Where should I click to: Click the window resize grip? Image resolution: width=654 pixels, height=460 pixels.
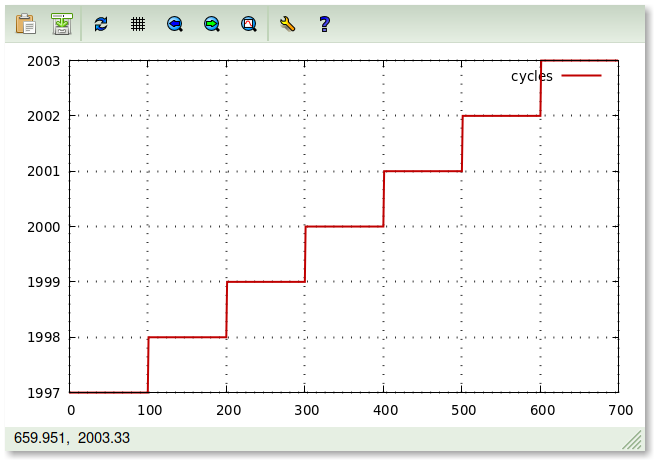pos(632,440)
